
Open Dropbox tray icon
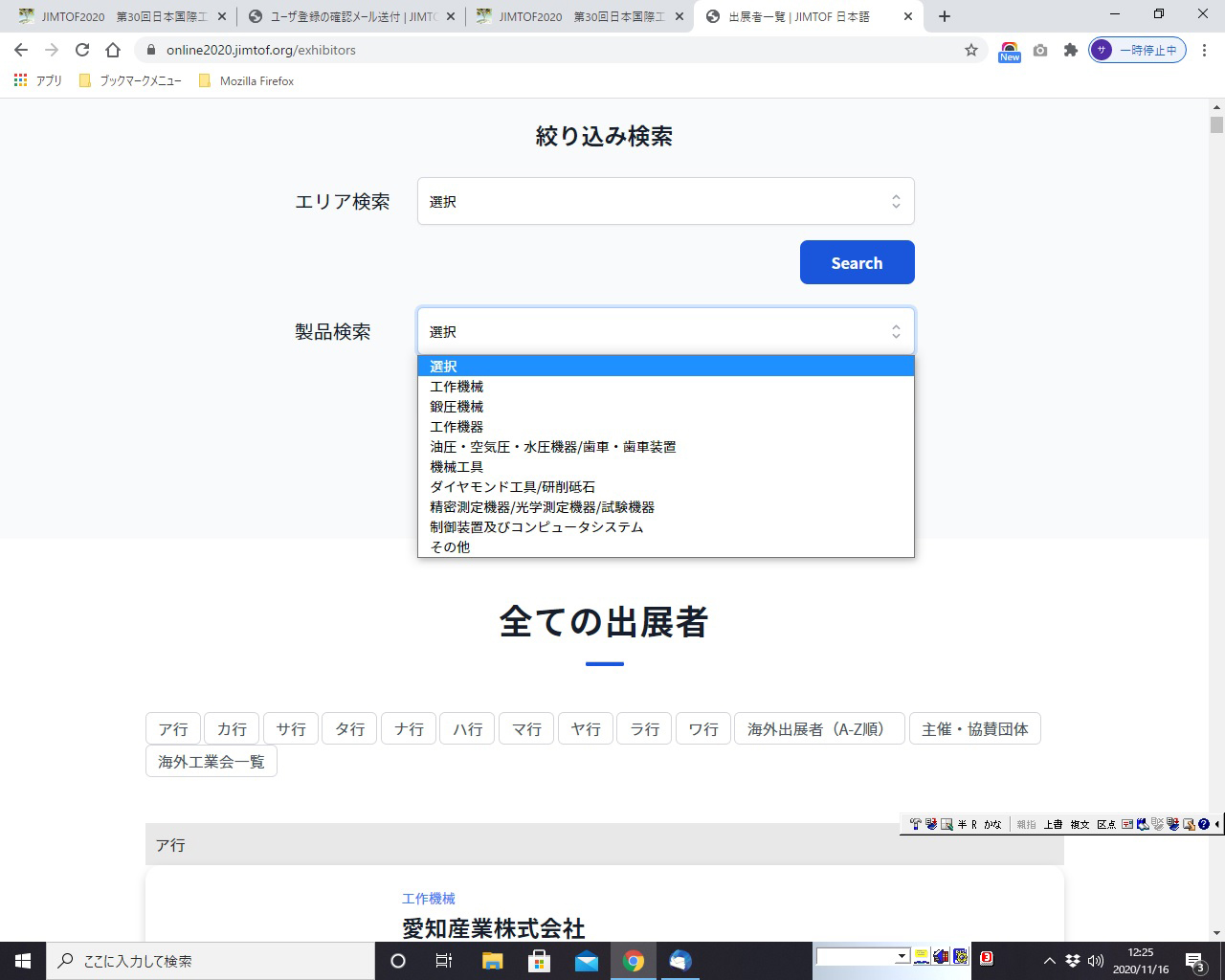point(1073,961)
